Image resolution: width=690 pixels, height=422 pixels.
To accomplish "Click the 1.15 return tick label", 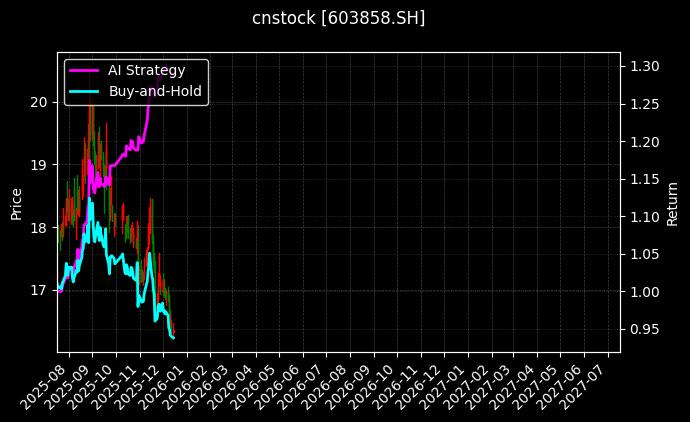I will click(x=641, y=179).
